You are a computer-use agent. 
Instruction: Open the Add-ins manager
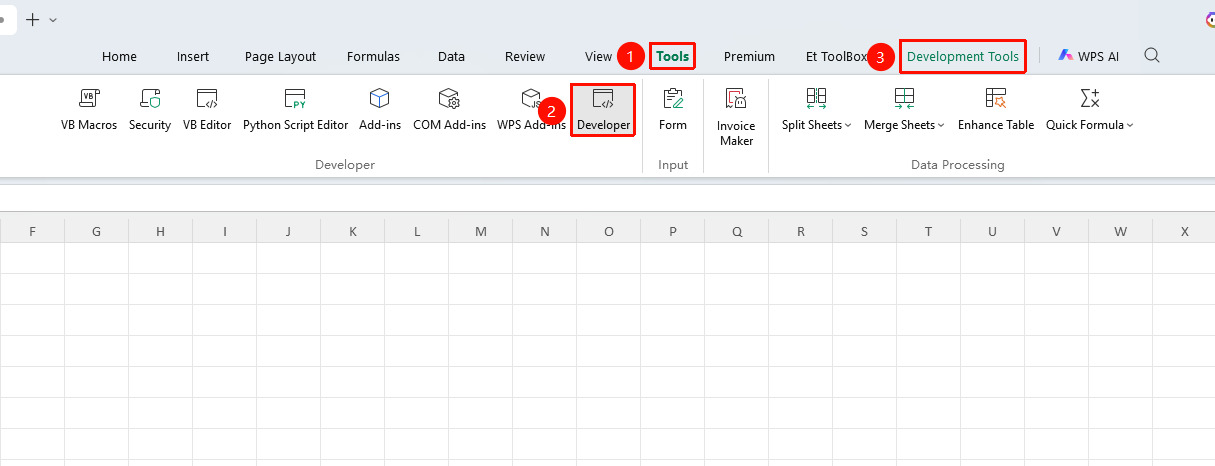tap(380, 109)
